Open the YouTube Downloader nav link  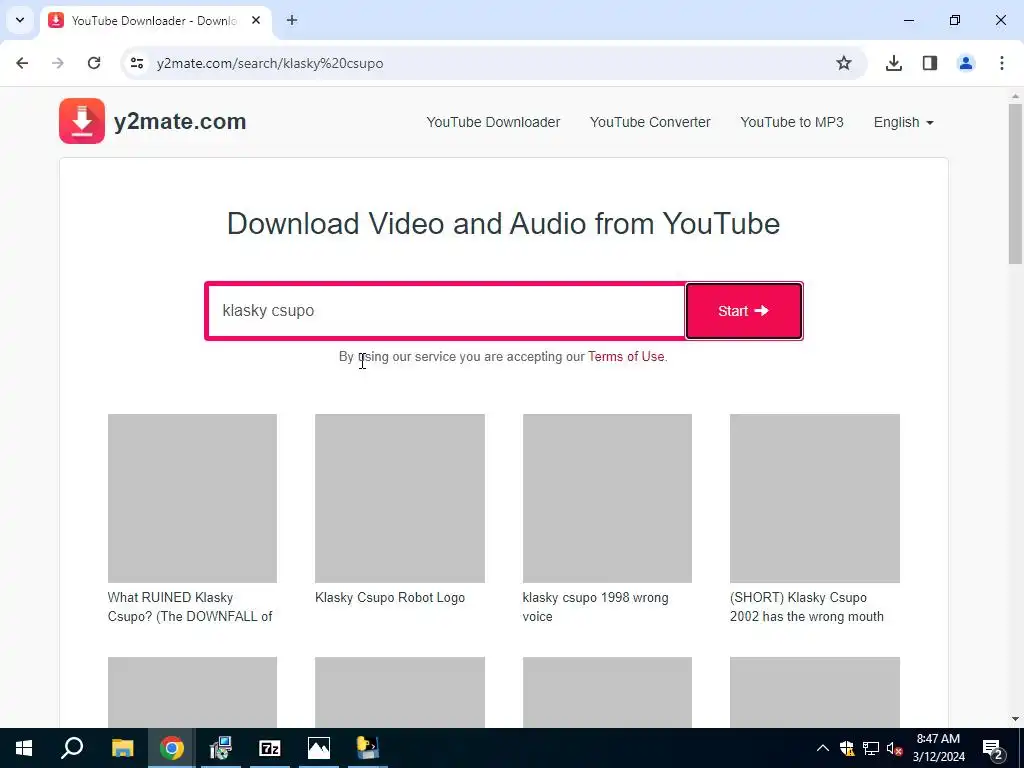(493, 122)
